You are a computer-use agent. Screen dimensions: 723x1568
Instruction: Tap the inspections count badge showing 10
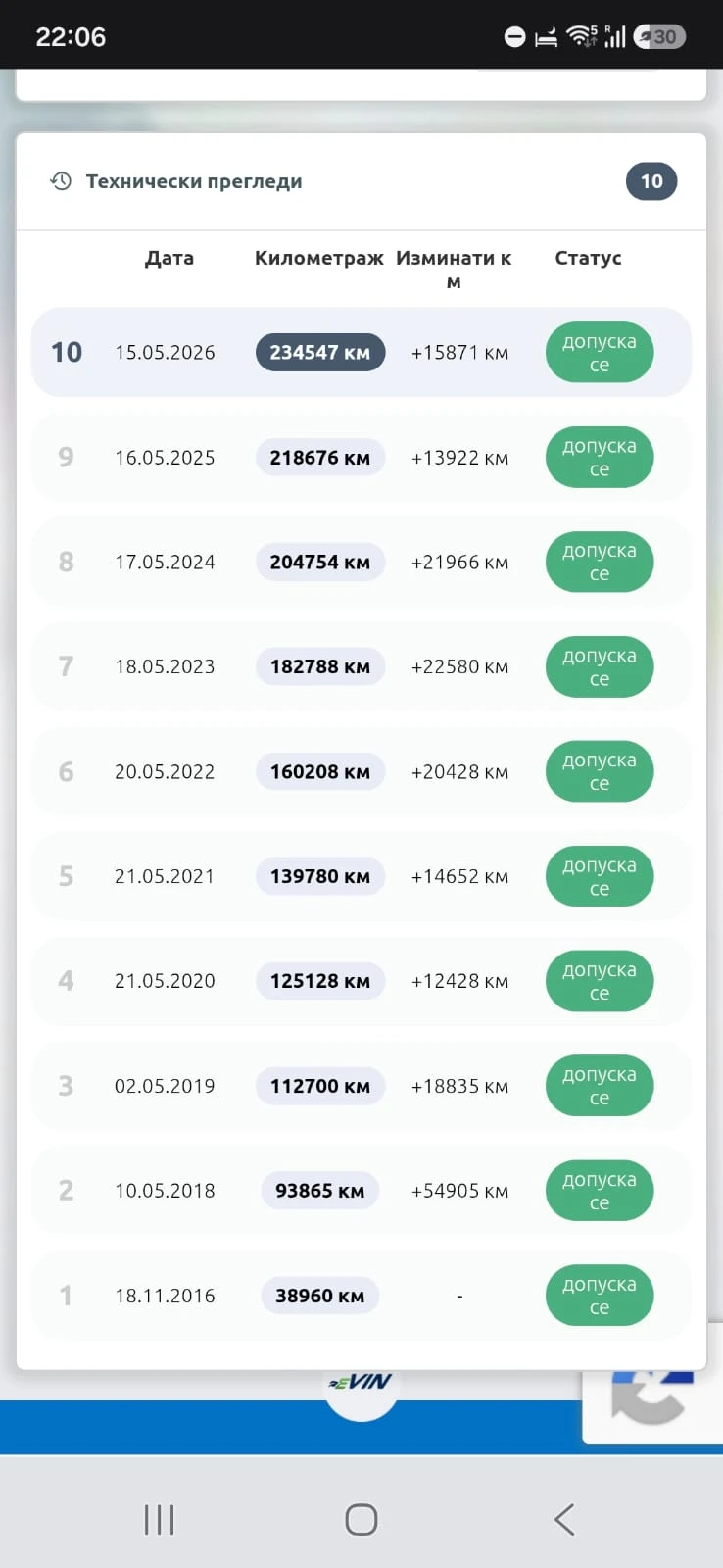(x=651, y=181)
